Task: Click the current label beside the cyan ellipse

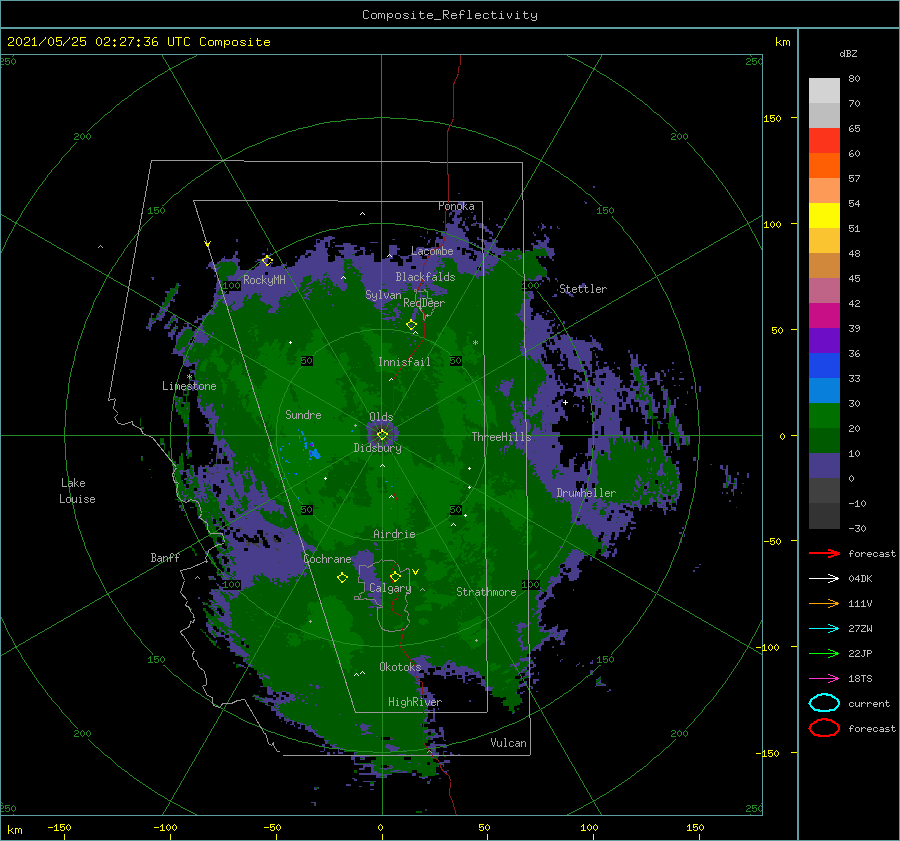Action: [x=869, y=703]
